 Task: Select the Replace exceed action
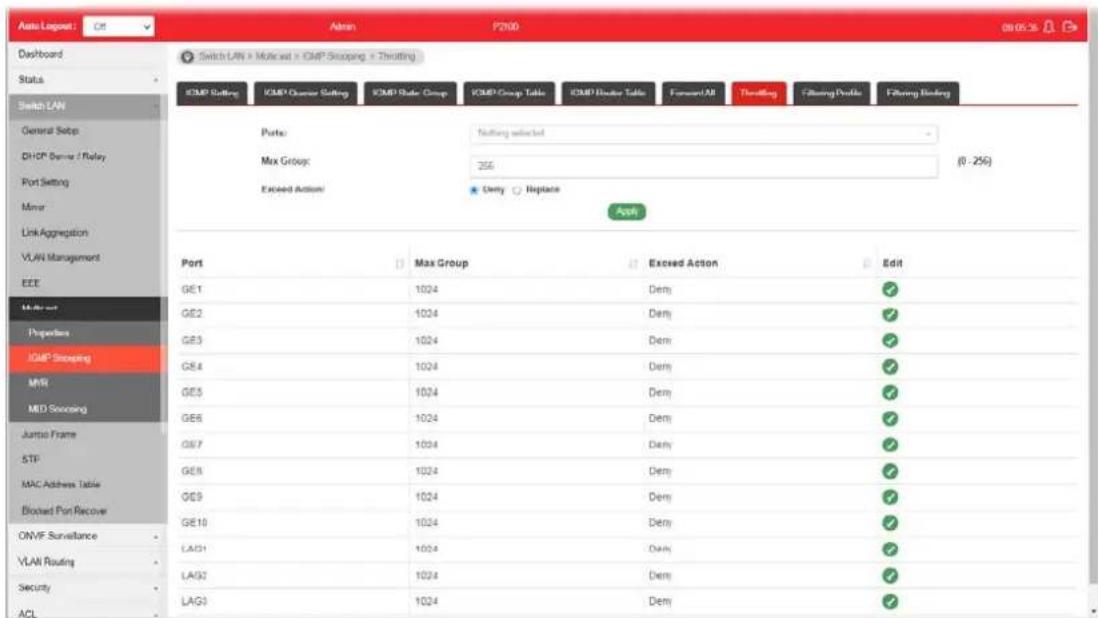(x=517, y=190)
